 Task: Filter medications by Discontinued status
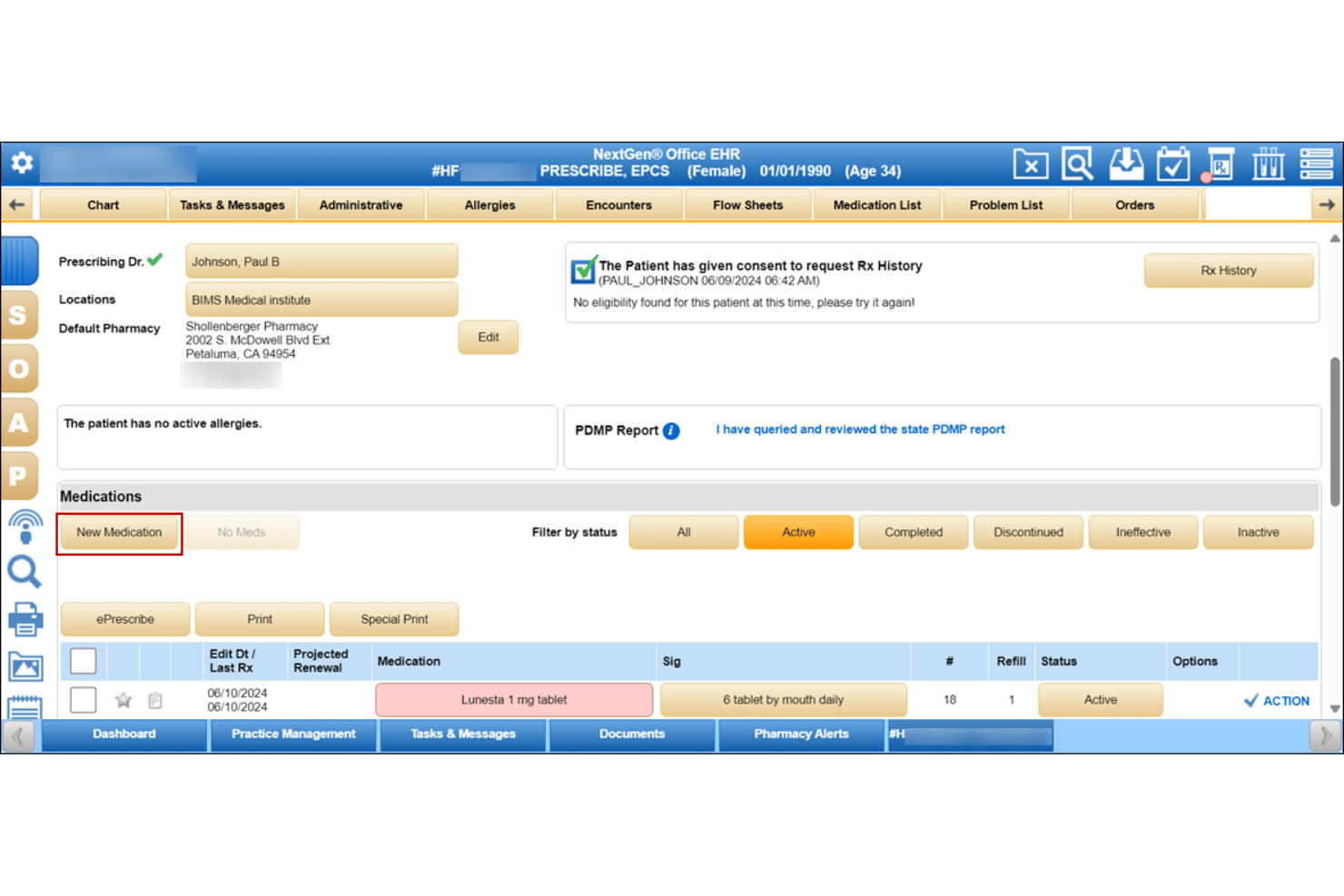pos(1028,533)
